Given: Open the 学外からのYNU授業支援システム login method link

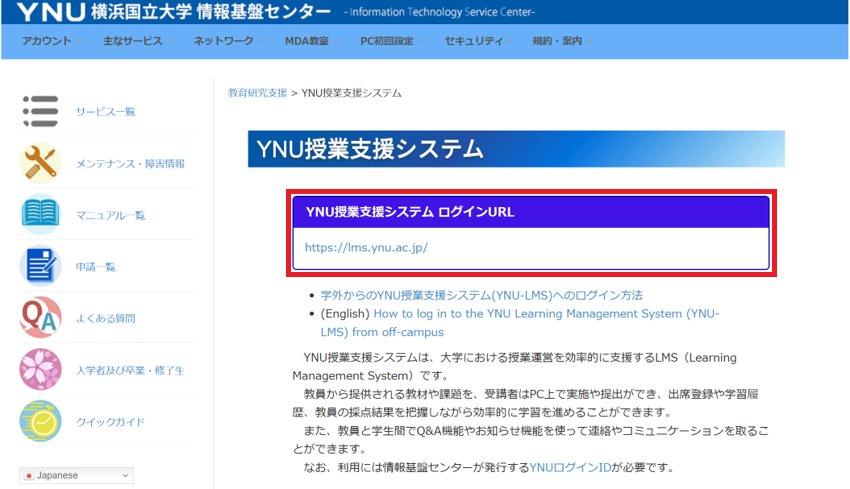Looking at the screenshot, I should pyautogui.click(x=481, y=295).
